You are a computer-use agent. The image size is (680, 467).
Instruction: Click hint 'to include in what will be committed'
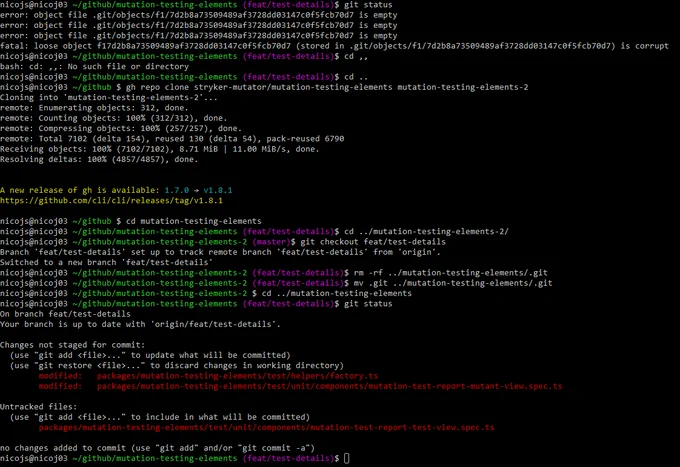click(220, 417)
